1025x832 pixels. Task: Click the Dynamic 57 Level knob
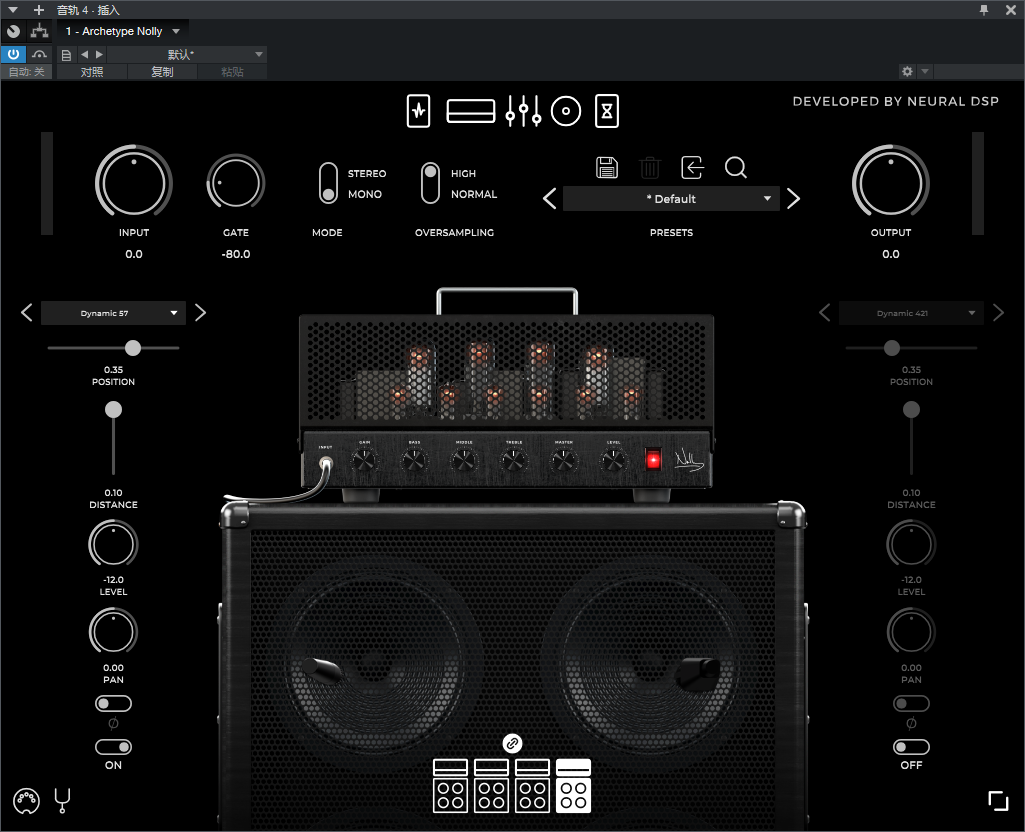[113, 544]
